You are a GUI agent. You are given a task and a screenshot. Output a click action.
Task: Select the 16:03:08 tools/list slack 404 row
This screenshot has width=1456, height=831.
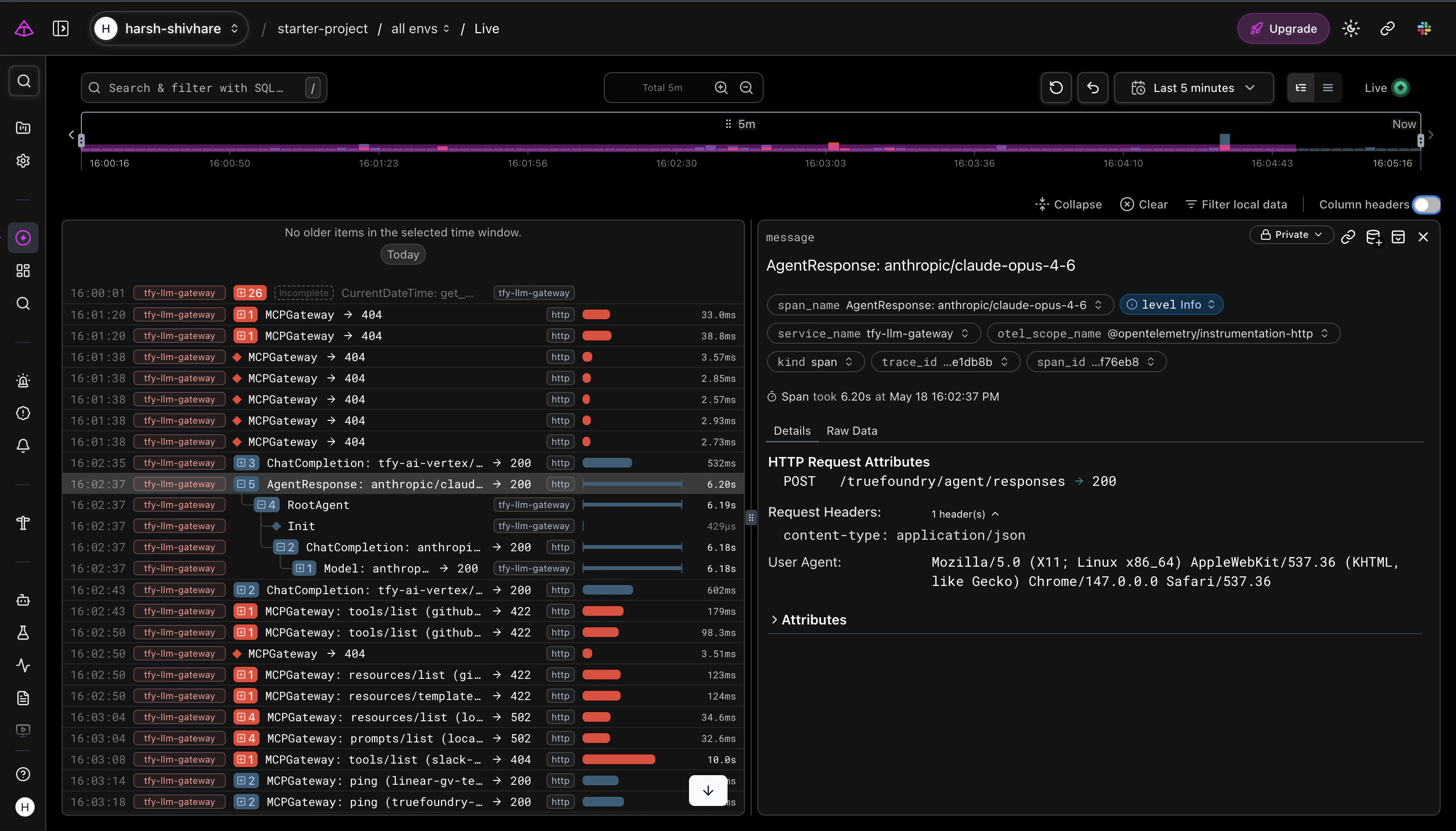(x=403, y=759)
